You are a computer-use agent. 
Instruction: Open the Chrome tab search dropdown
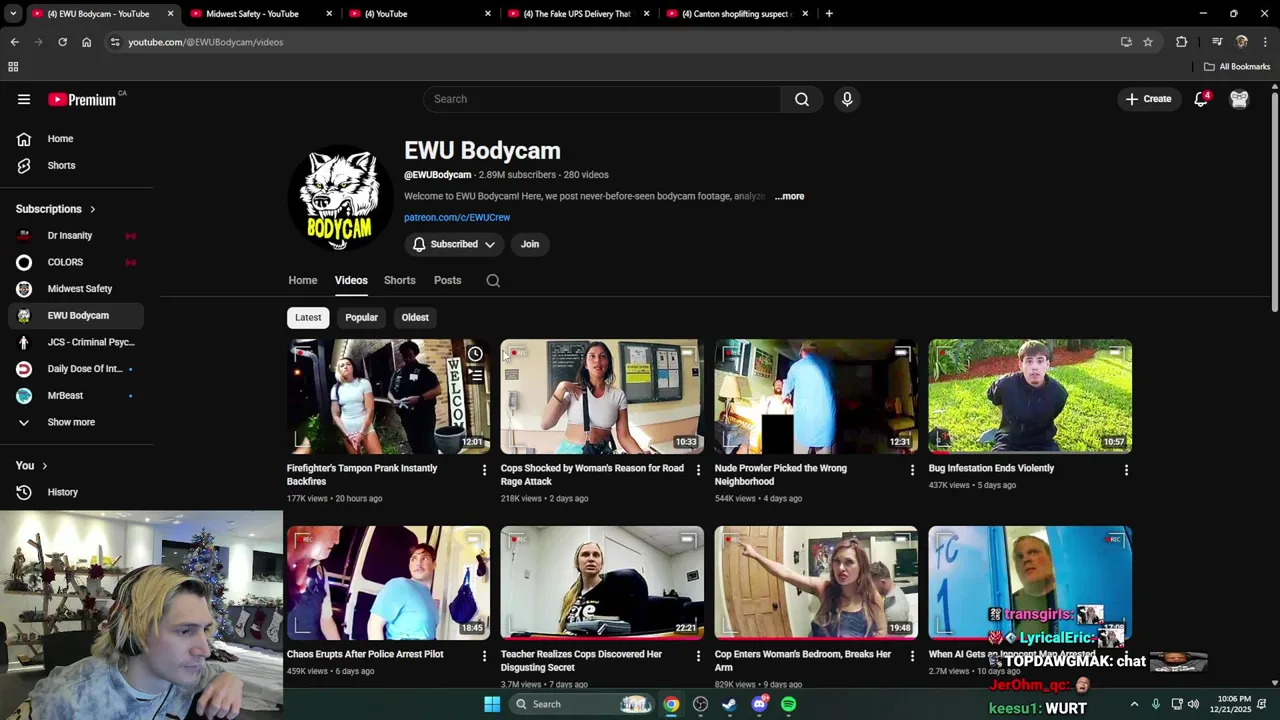tap(13, 13)
